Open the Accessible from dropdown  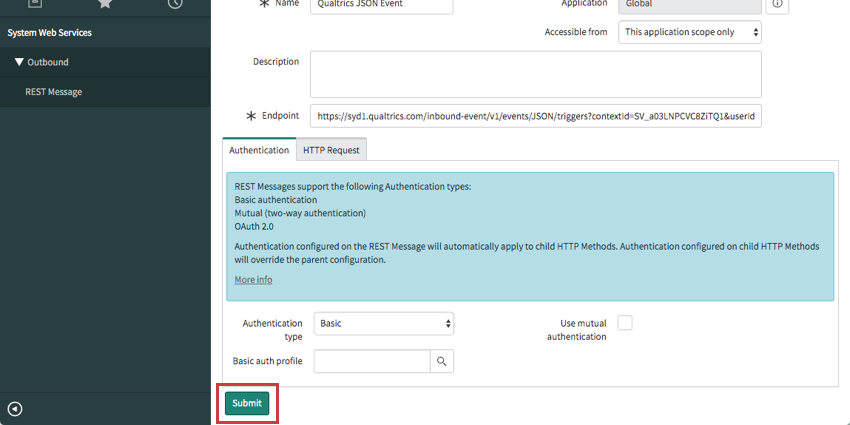click(690, 32)
